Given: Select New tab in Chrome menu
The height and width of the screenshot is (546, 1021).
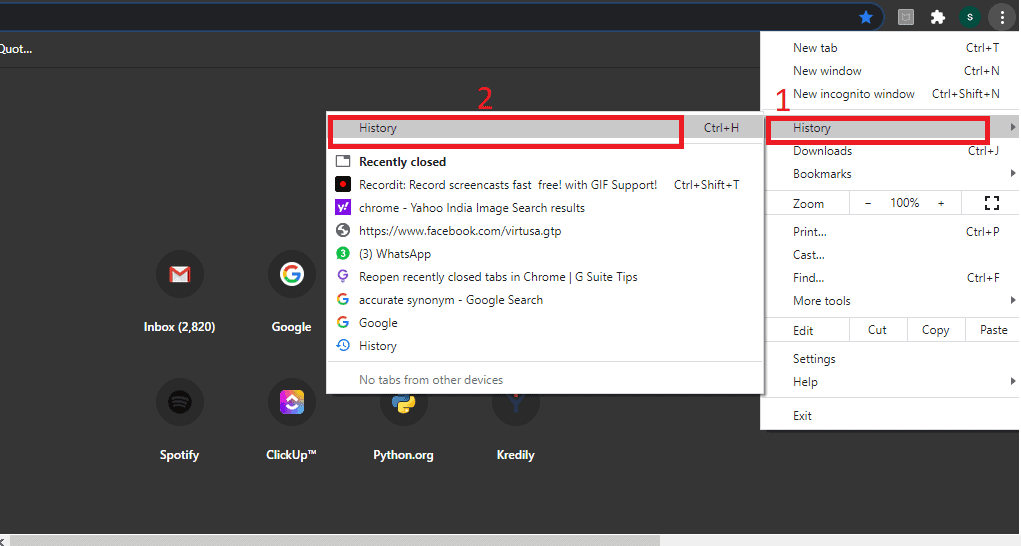Looking at the screenshot, I should coord(889,48).
